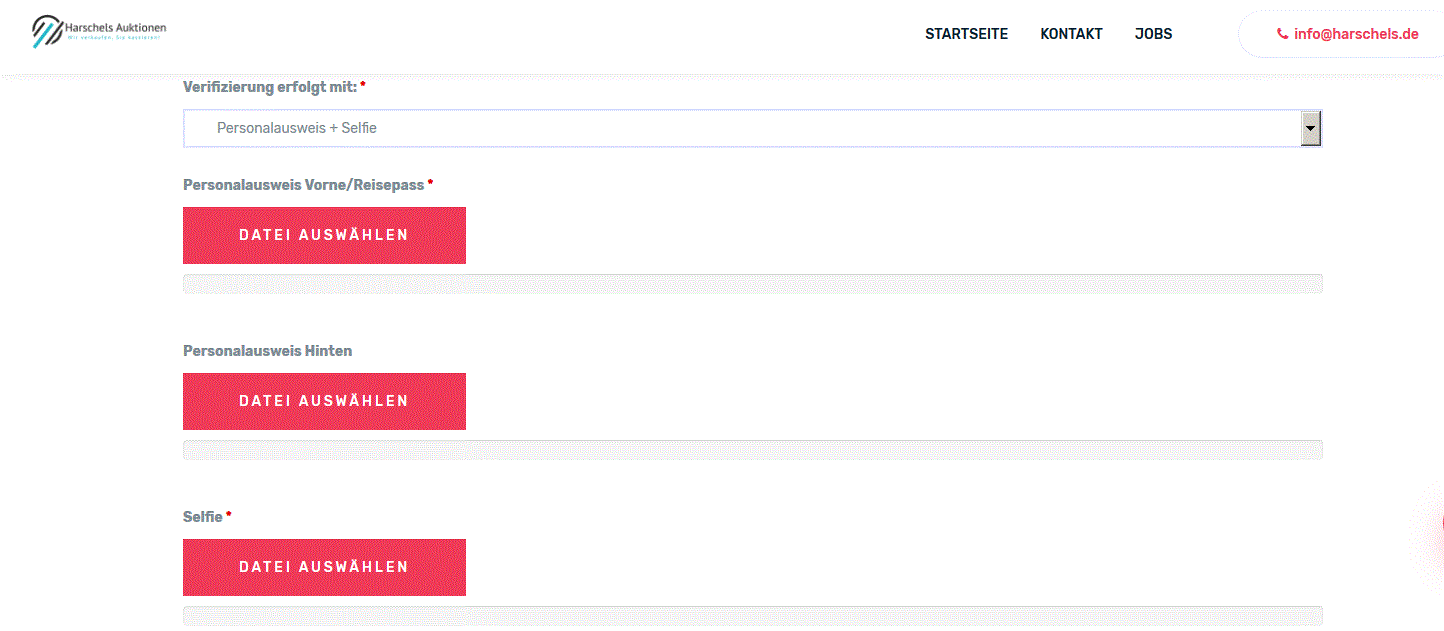Click the progress bar under Personalausweis Vorne upload

tap(752, 284)
